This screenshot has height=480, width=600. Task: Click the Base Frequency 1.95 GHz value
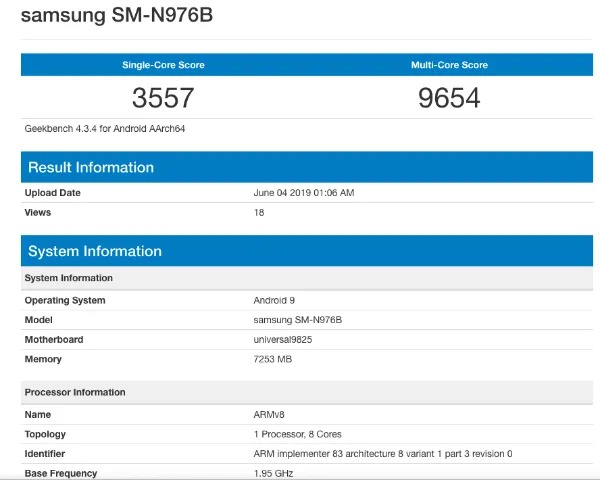point(273,473)
